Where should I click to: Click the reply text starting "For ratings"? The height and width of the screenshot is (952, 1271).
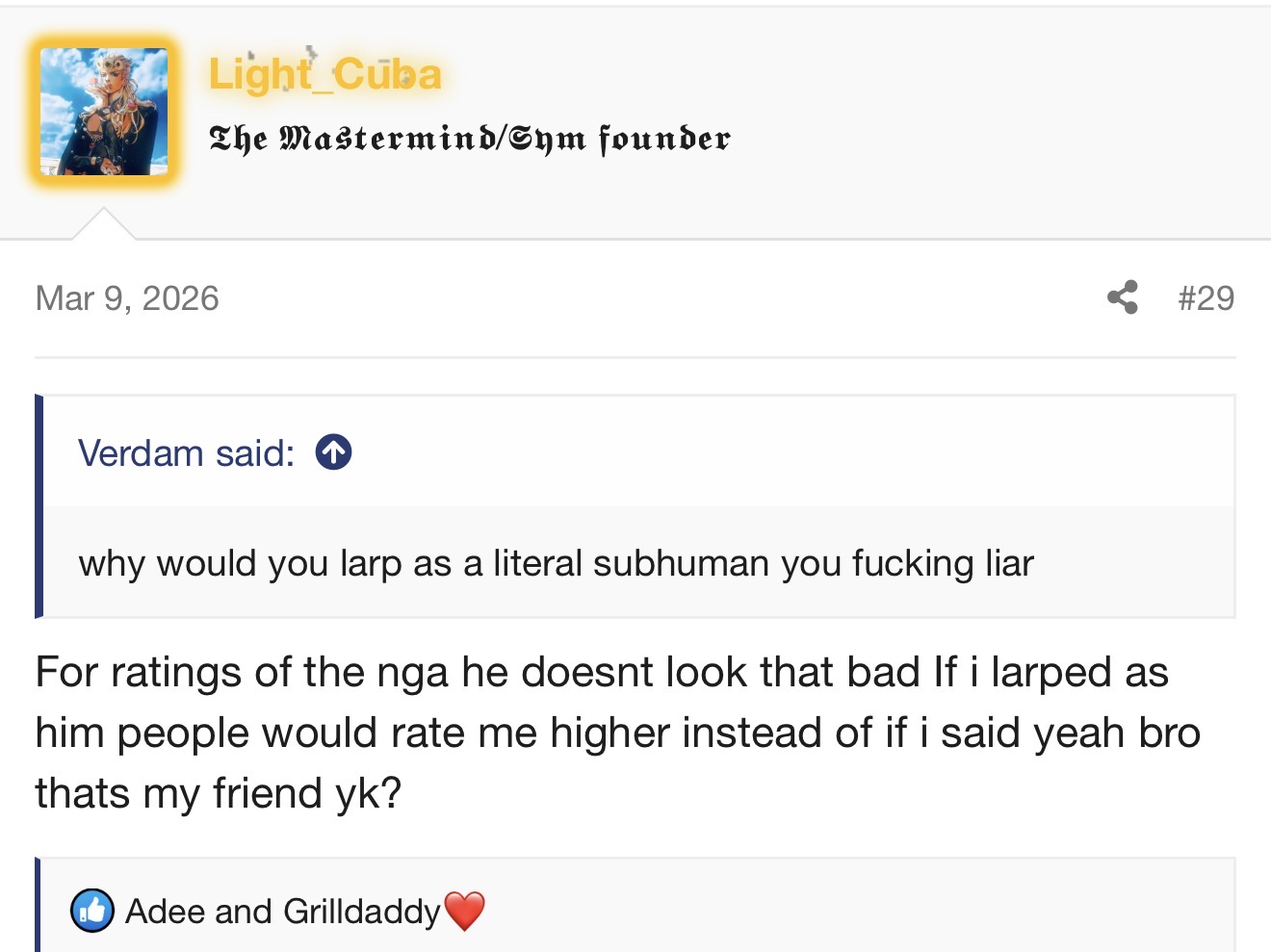[x=601, y=673]
